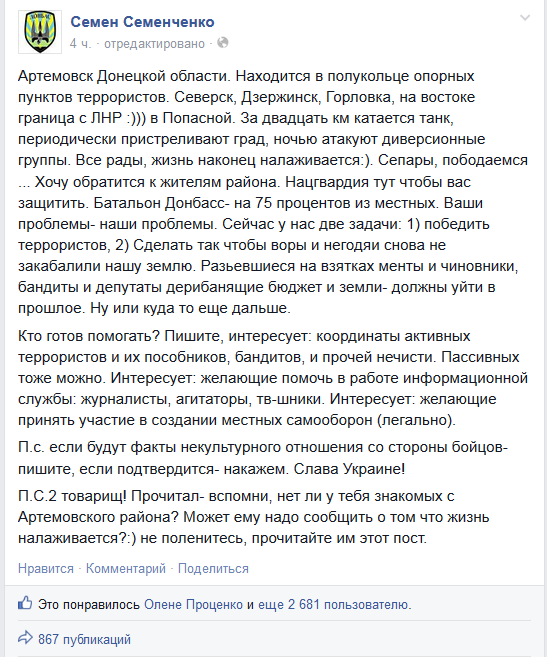Open Олене Проценко profile link
Image resolution: width=550 pixels, height=657 pixels.
[x=194, y=605]
